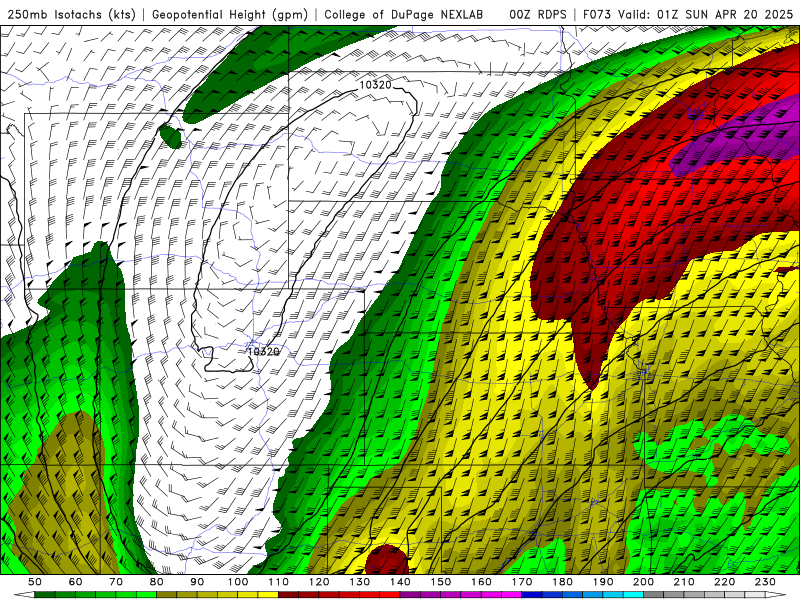The image size is (800, 600).
Task: Click the 'Geopotential Height (gpm)' title text
Action: coord(230,15)
